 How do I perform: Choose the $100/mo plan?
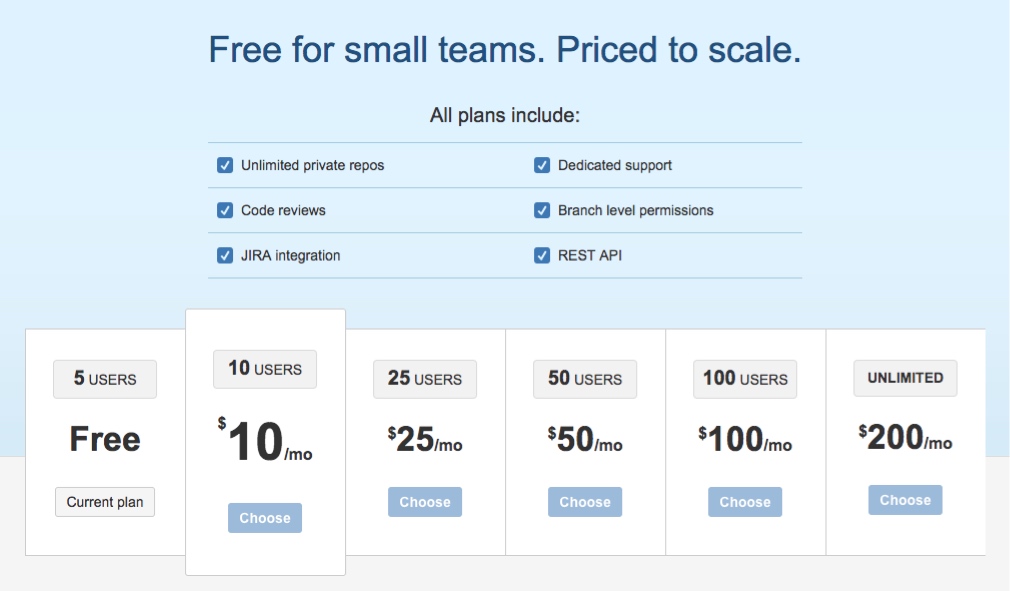point(745,502)
